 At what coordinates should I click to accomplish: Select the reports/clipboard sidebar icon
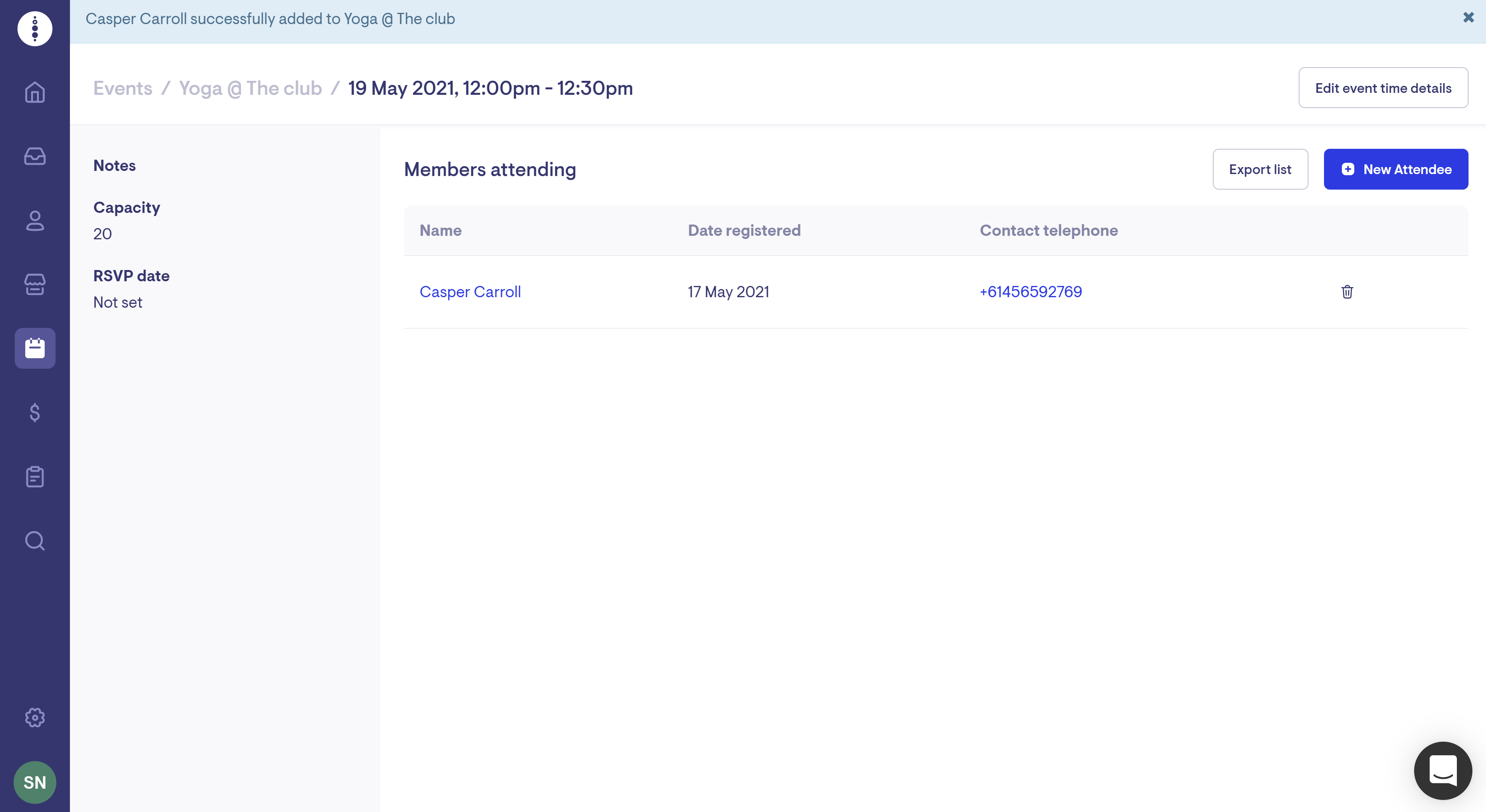pos(34,476)
